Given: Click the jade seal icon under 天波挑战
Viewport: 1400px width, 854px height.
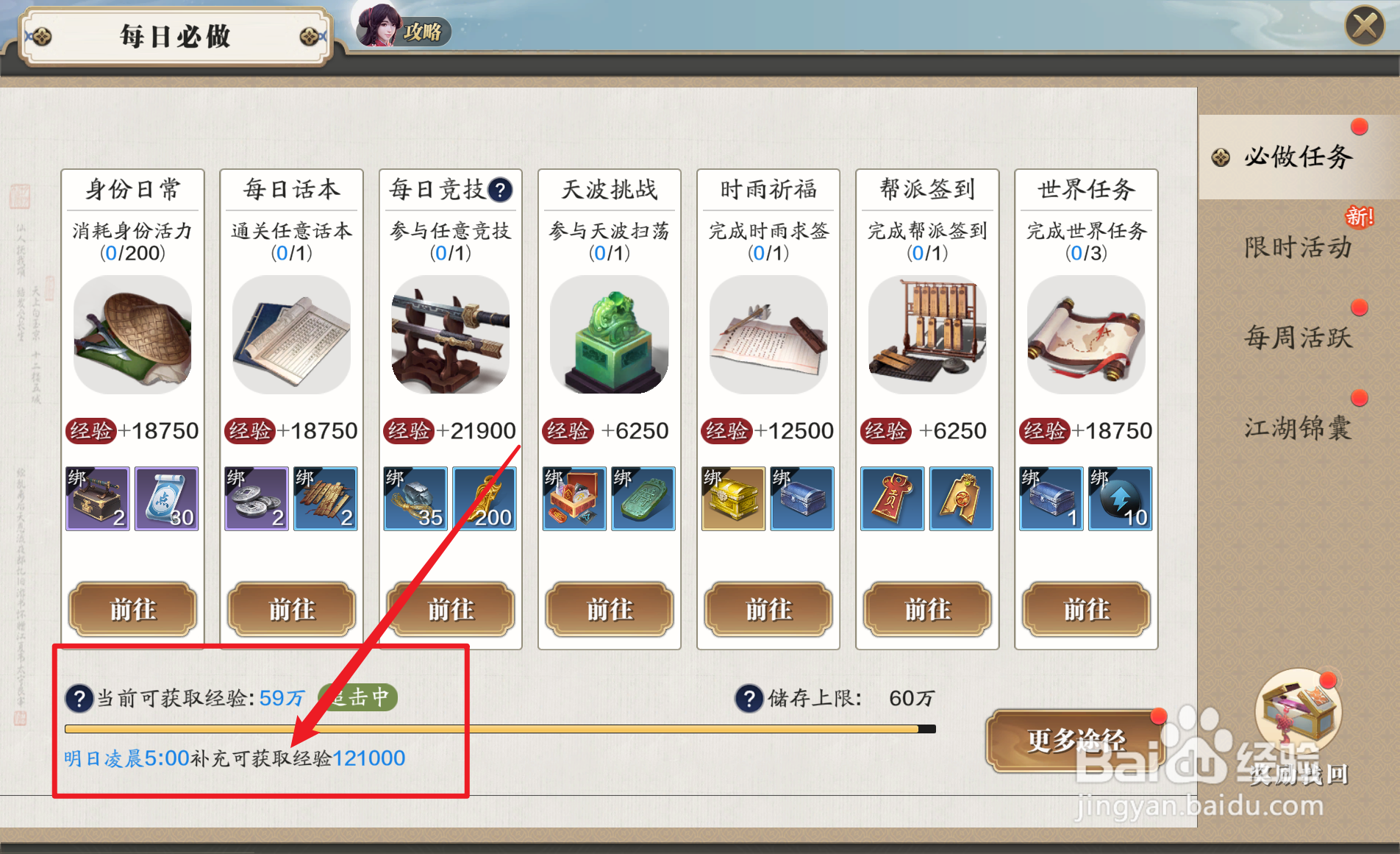Looking at the screenshot, I should pyautogui.click(x=610, y=334).
